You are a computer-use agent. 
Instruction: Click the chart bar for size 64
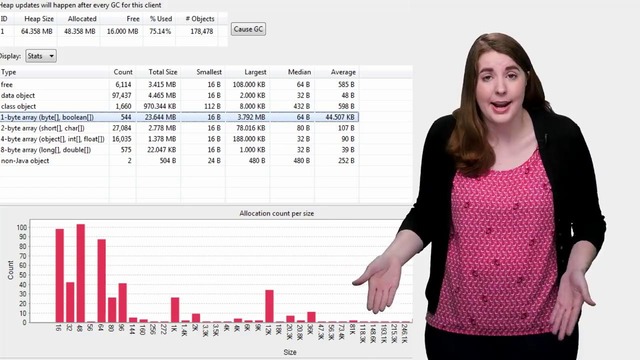pyautogui.click(x=102, y=281)
